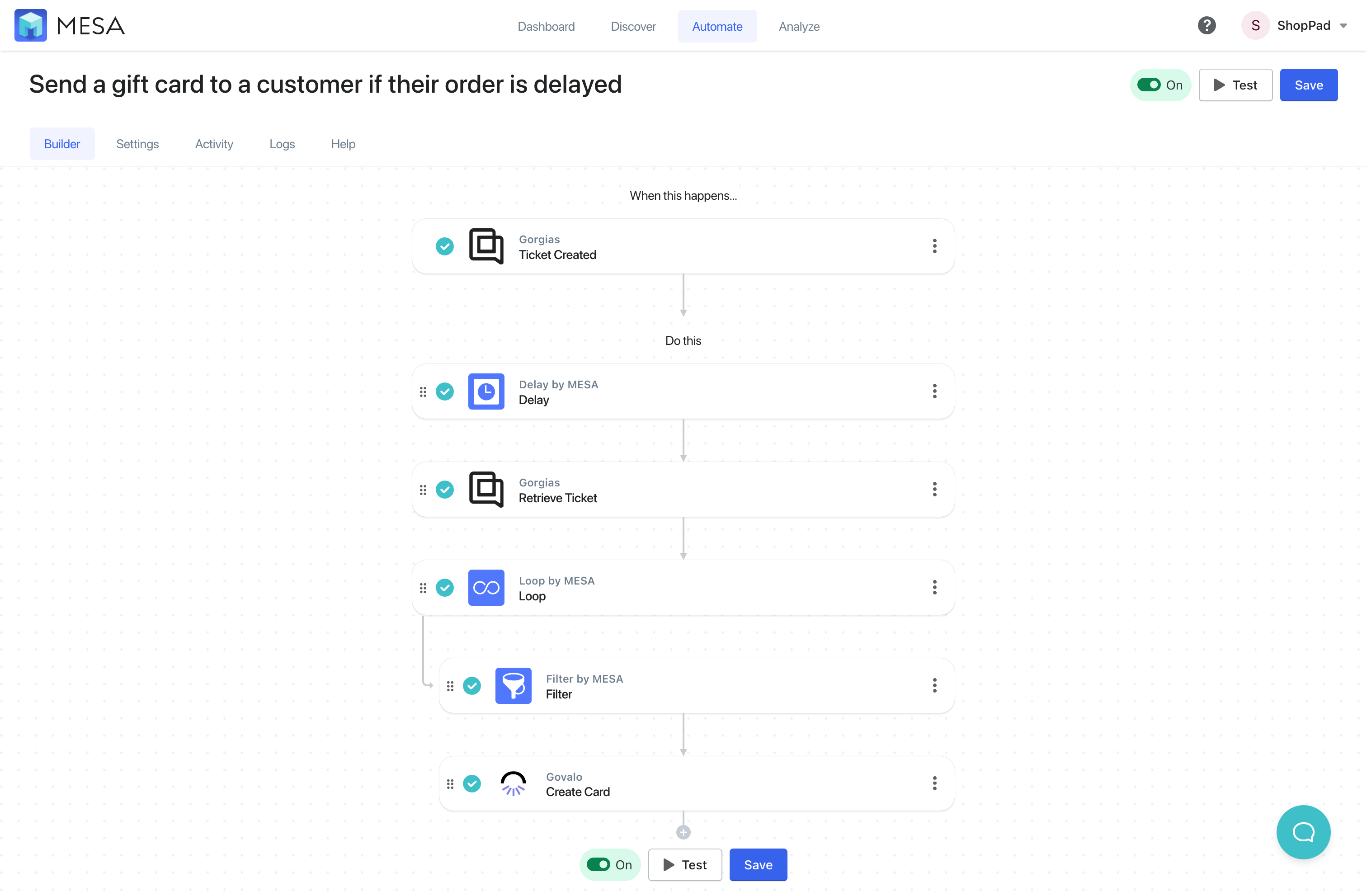The height and width of the screenshot is (896, 1367).
Task: Open the help question mark icon
Action: (1207, 25)
